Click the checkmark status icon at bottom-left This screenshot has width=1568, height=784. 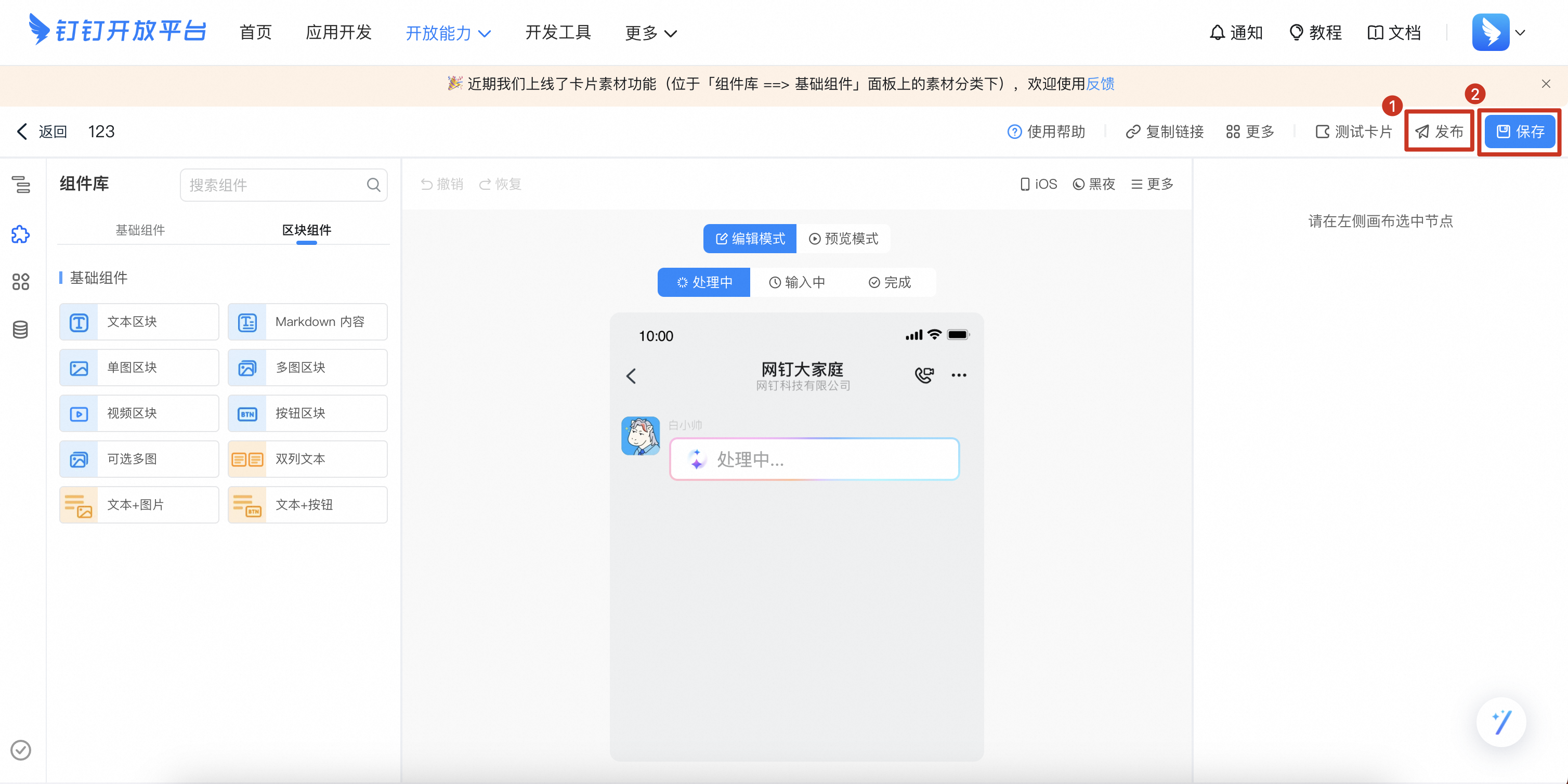[x=21, y=750]
